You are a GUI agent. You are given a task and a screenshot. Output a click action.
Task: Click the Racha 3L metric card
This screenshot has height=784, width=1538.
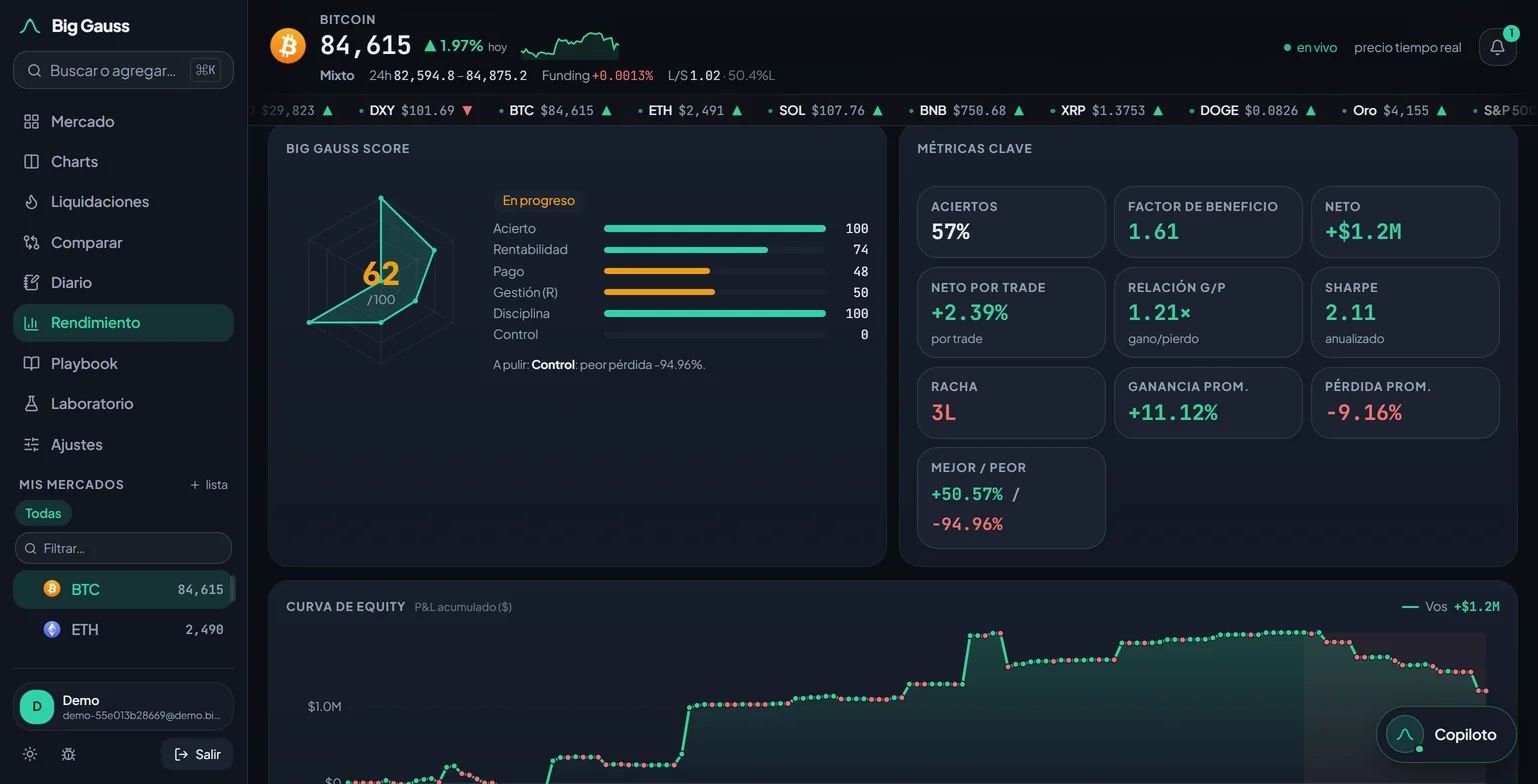coord(1011,402)
